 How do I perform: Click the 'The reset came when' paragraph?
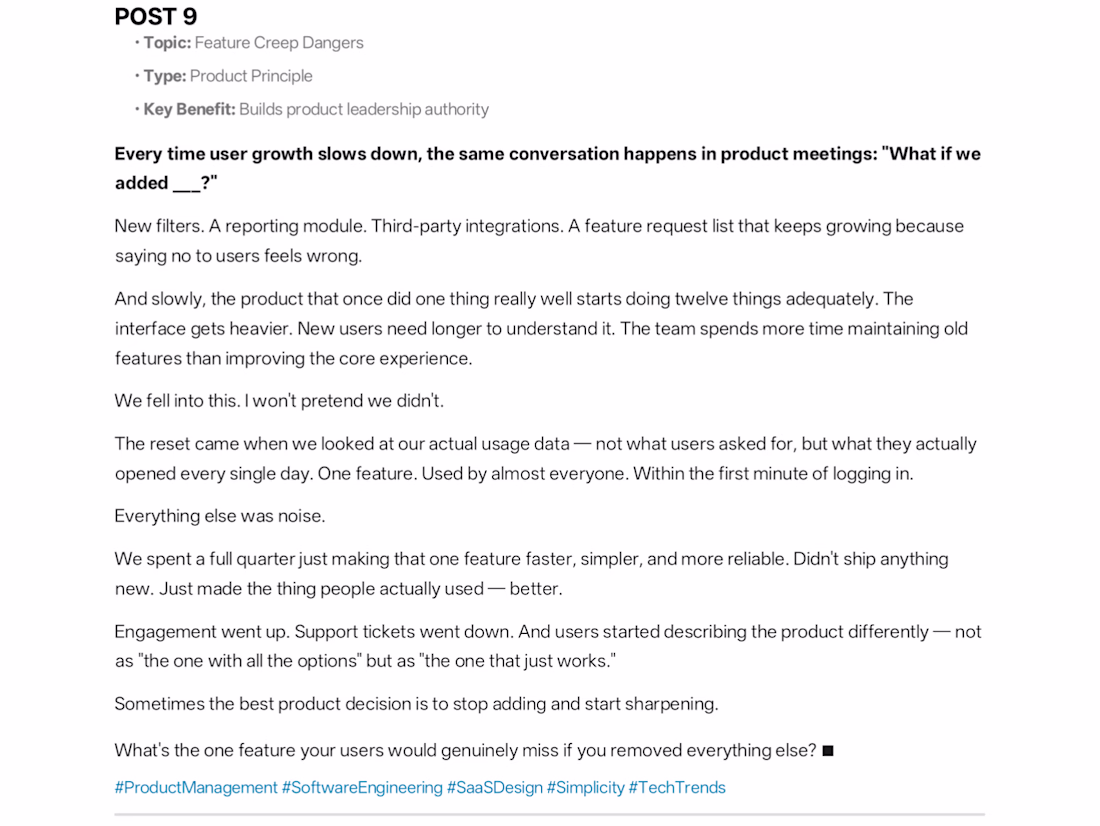pyautogui.click(x=545, y=459)
